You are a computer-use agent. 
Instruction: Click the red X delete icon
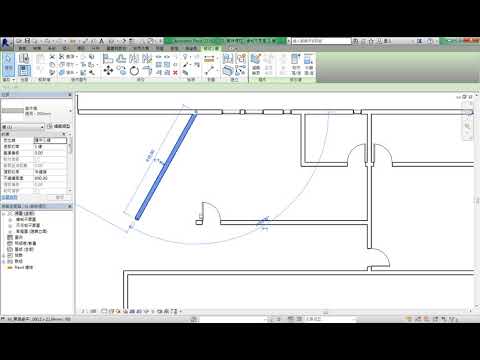pos(175,72)
